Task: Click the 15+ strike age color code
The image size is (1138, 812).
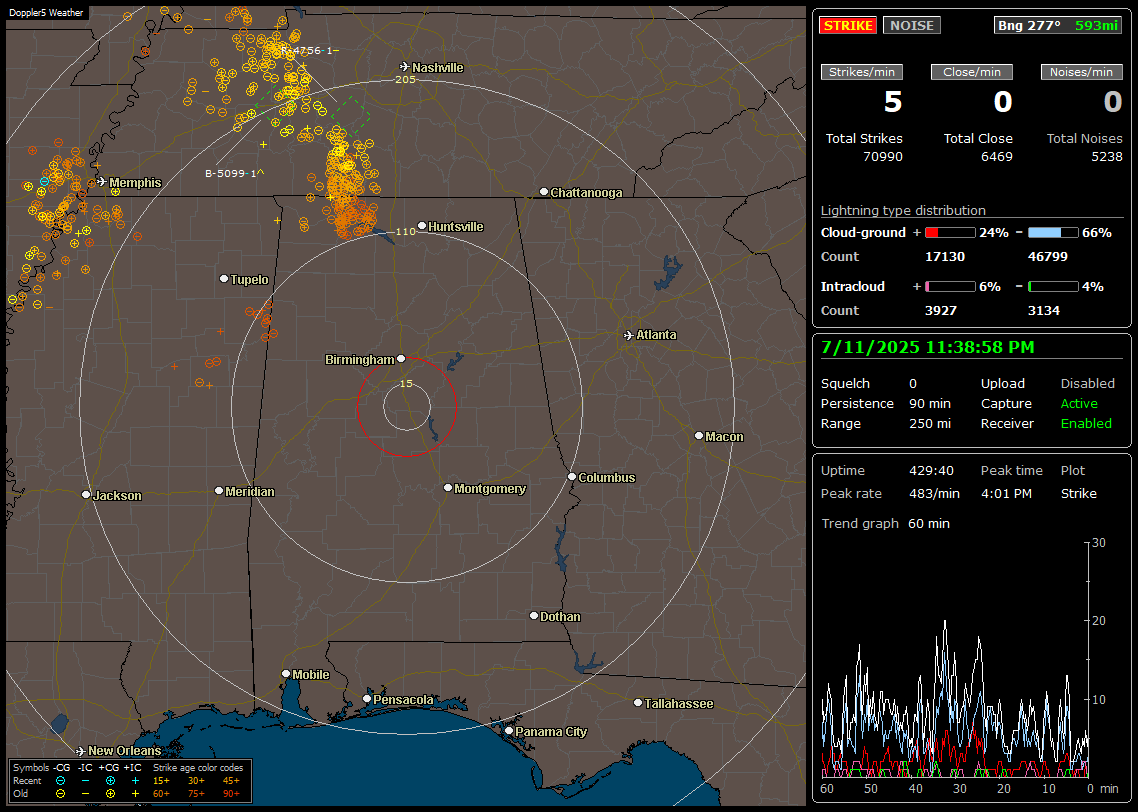Action: coord(161,781)
